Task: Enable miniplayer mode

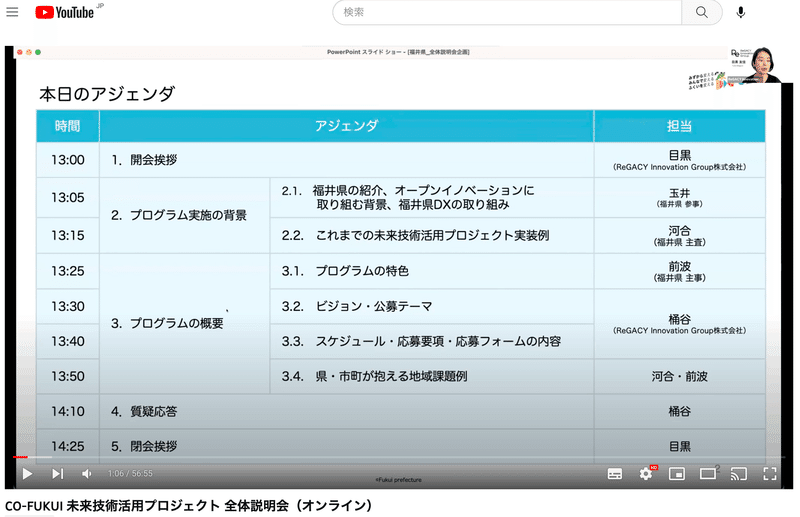Action: coord(677,474)
